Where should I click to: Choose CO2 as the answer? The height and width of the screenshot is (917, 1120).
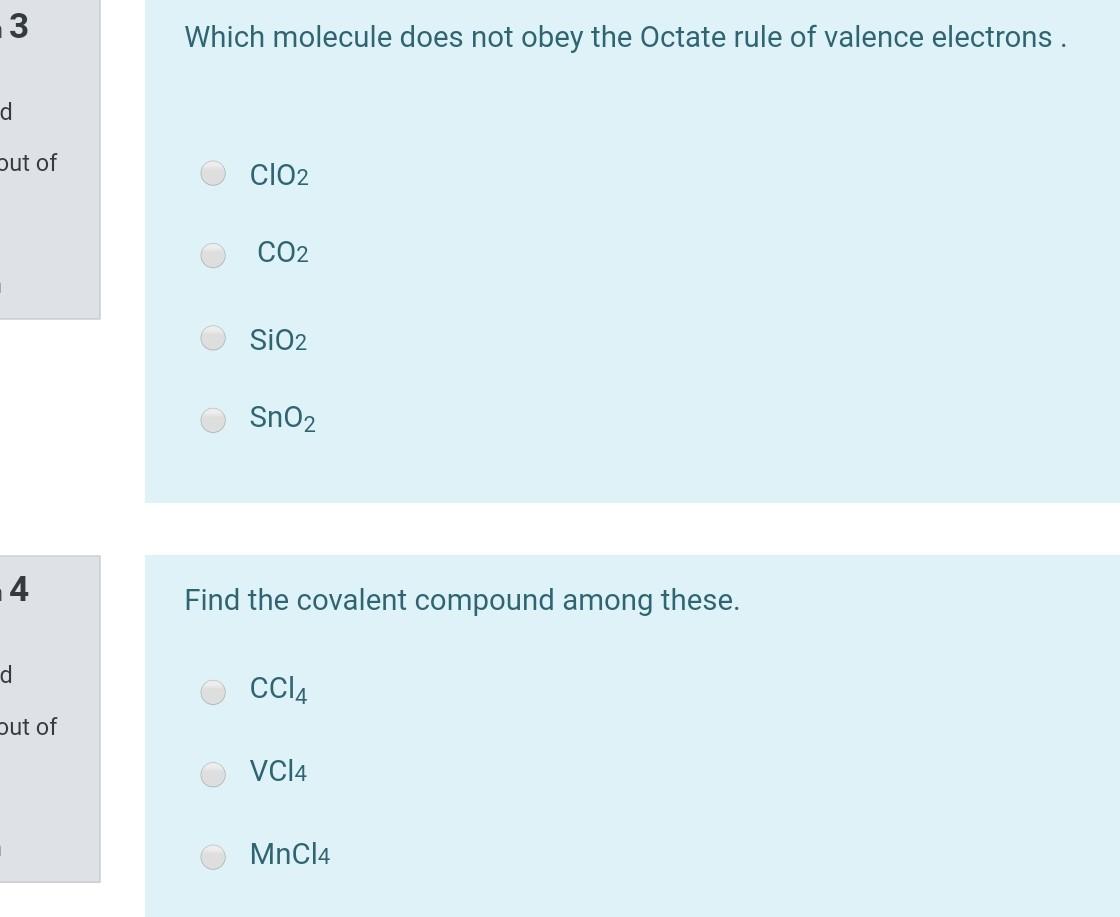[x=212, y=255]
